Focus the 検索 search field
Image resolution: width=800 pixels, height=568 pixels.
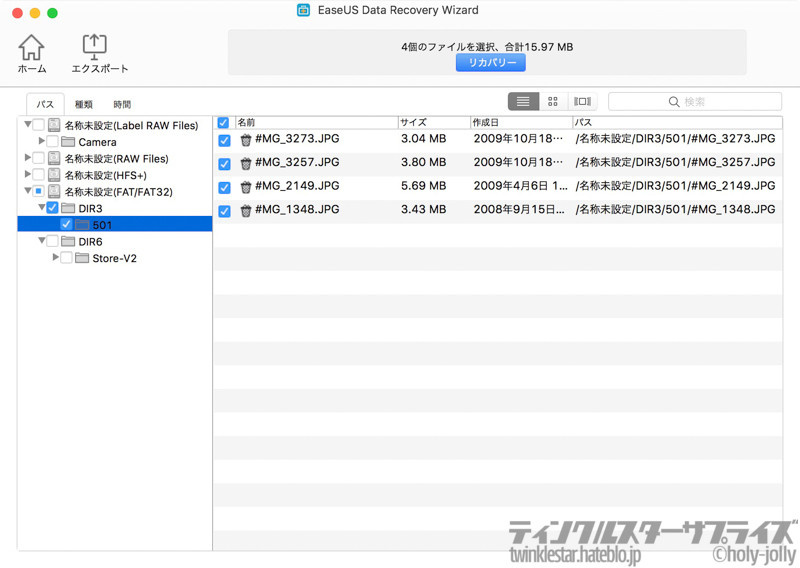(x=695, y=102)
